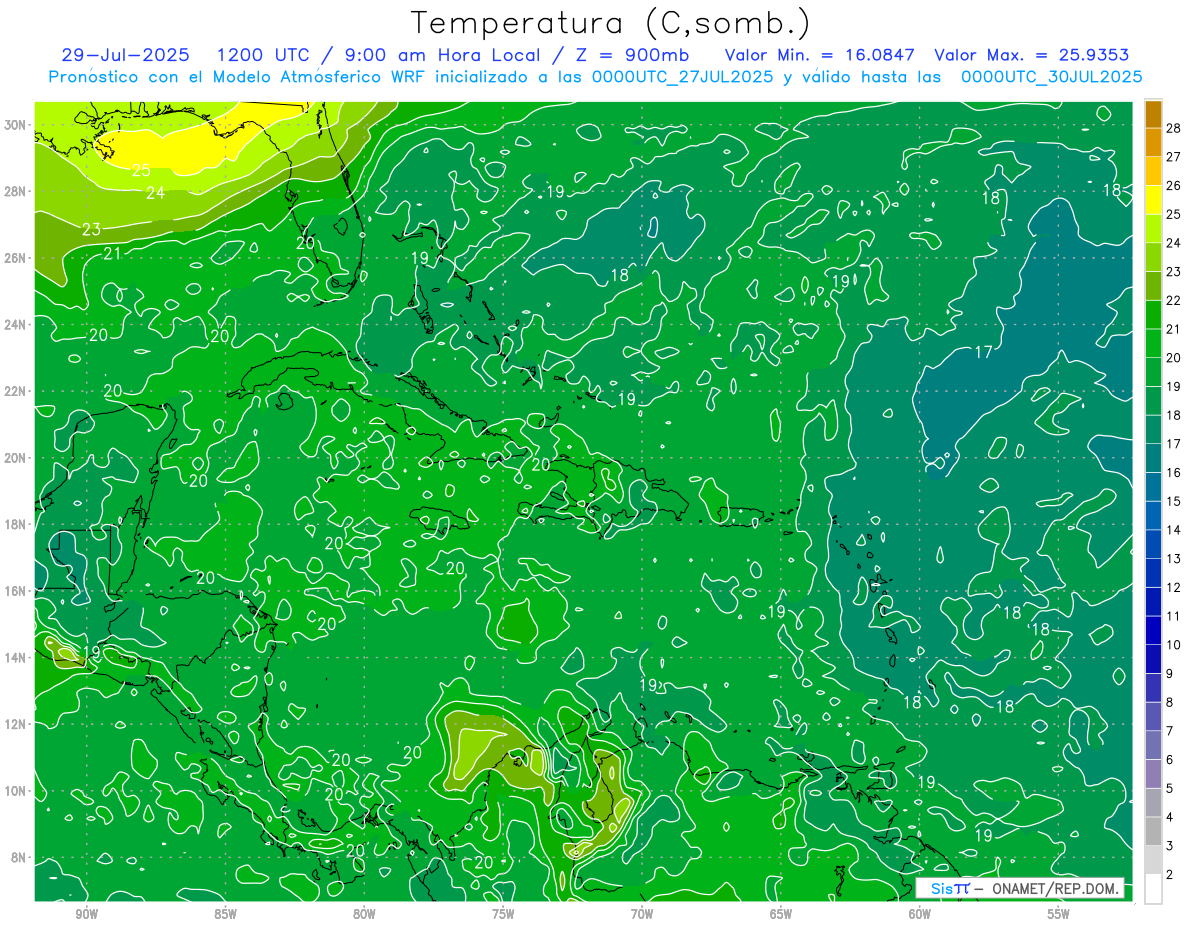
Task: Select the legend color band between 27 and 28
Action: [1153, 142]
